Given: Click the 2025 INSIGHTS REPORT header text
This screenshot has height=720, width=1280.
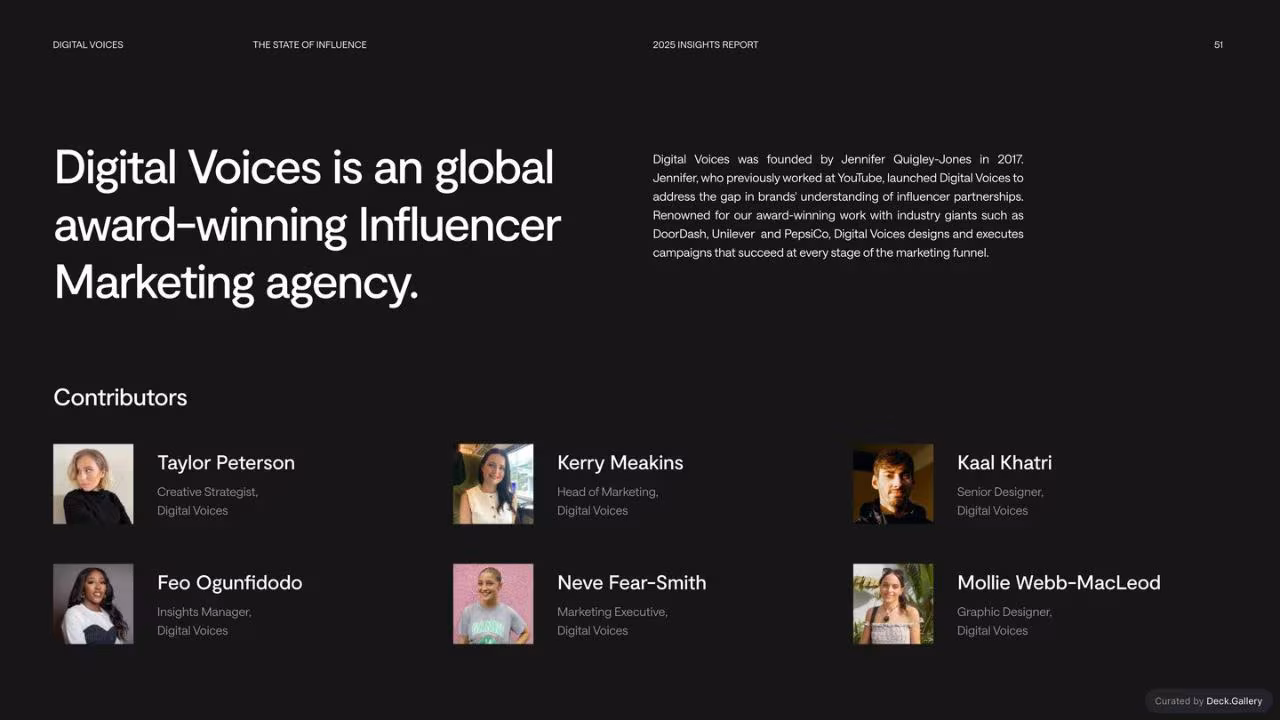Looking at the screenshot, I should 706,45.
